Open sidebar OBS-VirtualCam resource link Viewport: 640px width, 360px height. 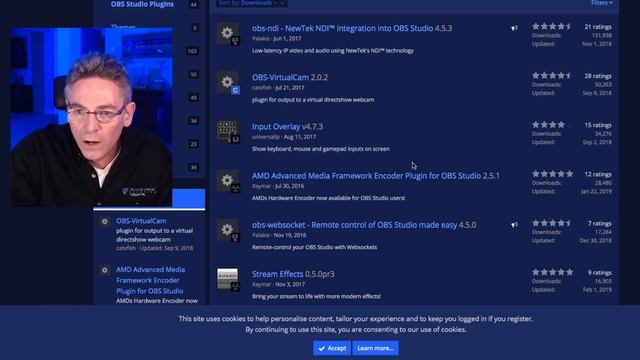pyautogui.click(x=141, y=221)
